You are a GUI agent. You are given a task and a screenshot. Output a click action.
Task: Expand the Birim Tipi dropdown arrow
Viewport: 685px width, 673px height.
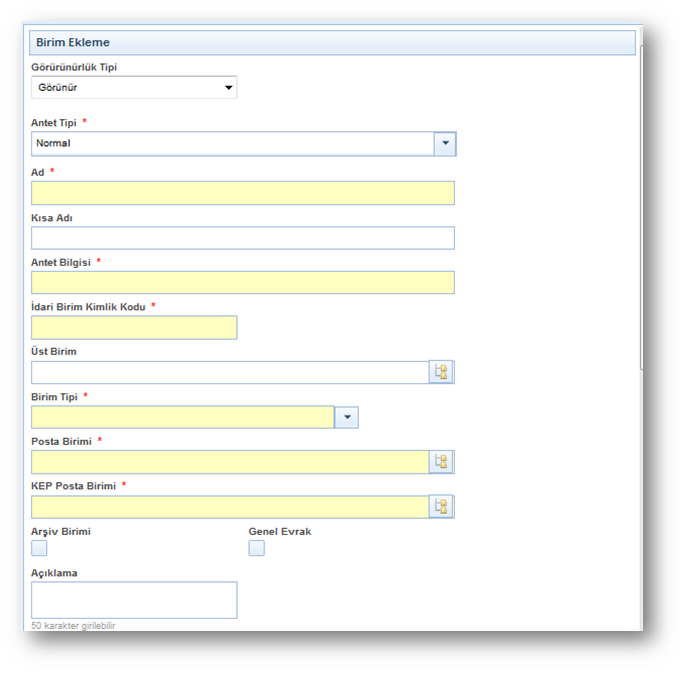pos(346,418)
